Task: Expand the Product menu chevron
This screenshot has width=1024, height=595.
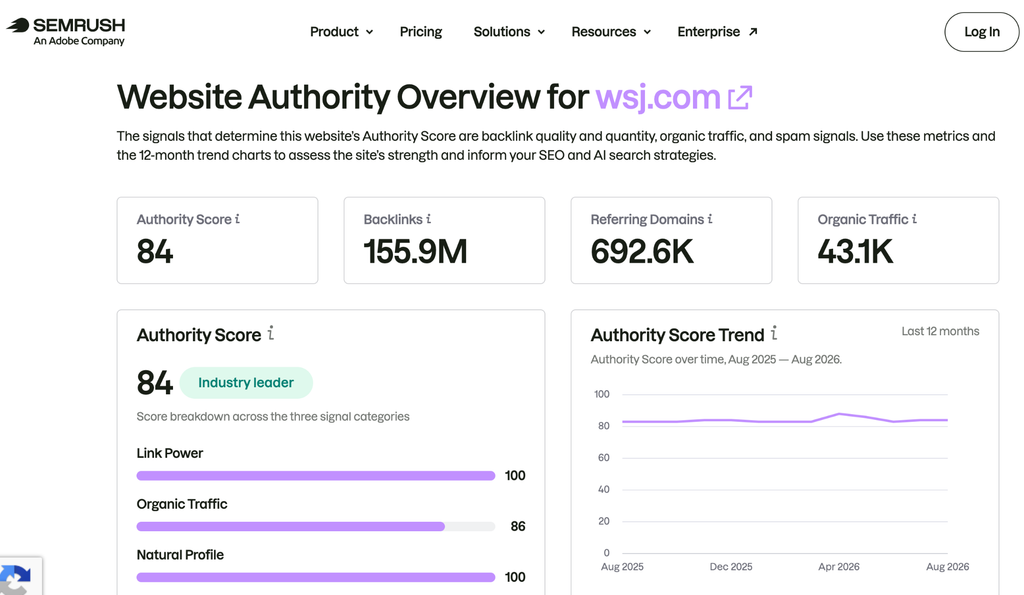Action: coord(370,32)
